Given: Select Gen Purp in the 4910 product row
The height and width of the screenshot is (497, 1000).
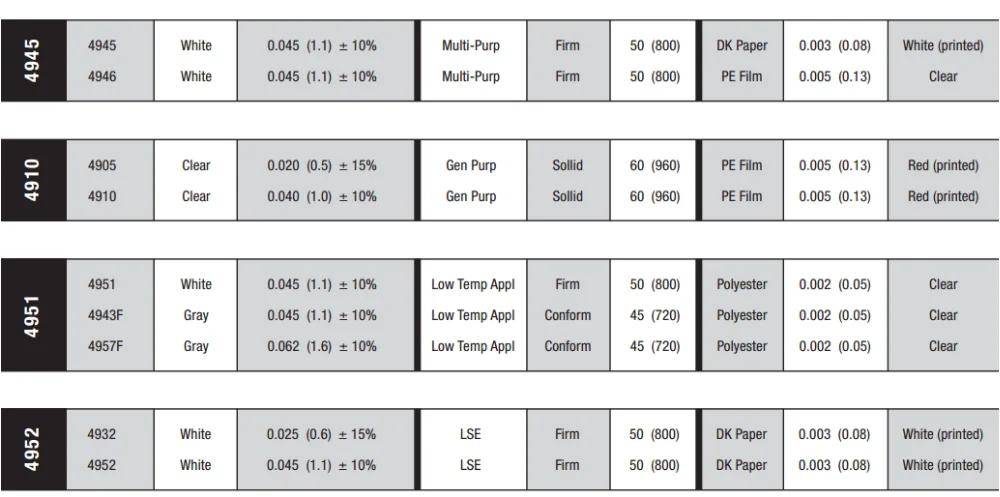Looking at the screenshot, I should tap(471, 196).
